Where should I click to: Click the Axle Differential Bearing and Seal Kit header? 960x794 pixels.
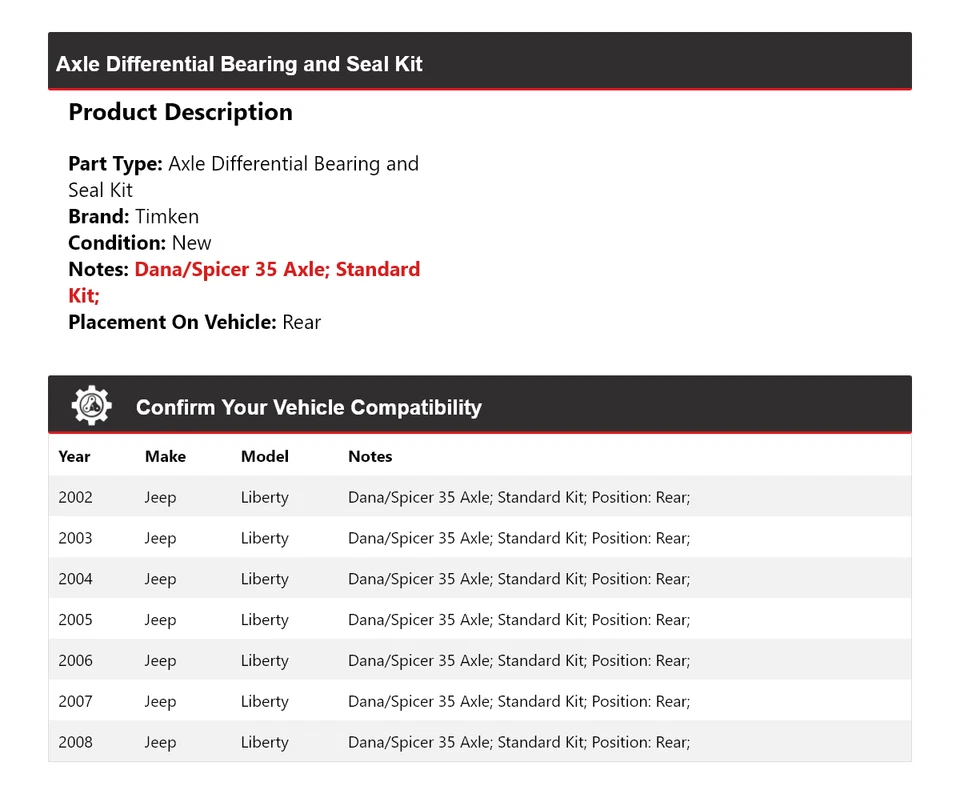coord(239,64)
